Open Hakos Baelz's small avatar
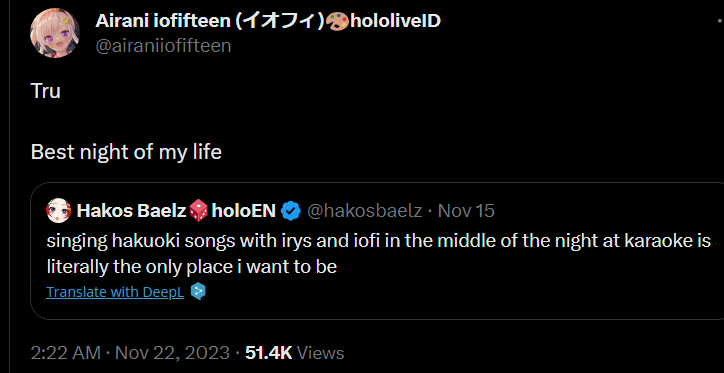724x373 pixels. coord(59,211)
